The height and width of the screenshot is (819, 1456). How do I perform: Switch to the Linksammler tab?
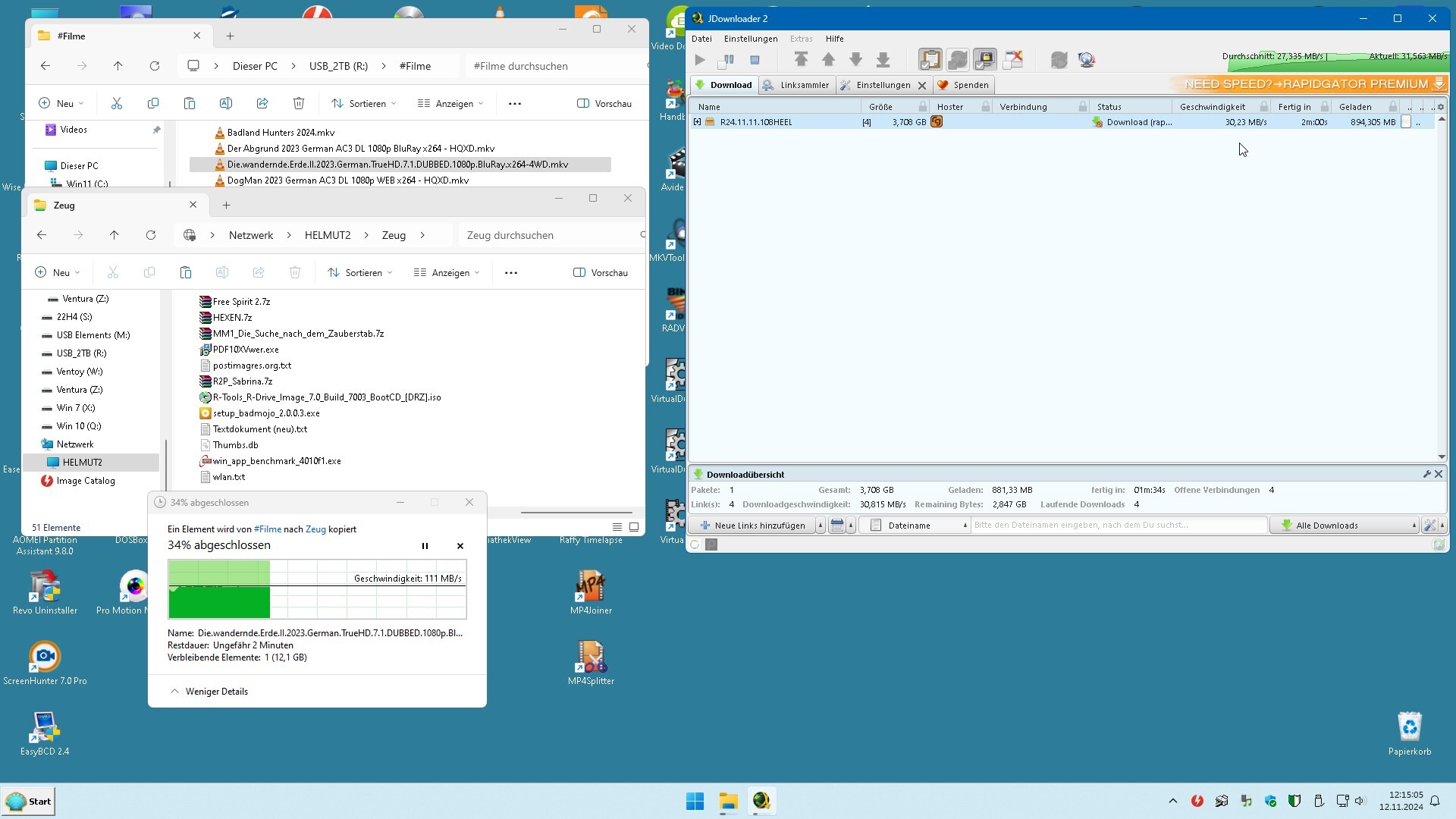(796, 85)
